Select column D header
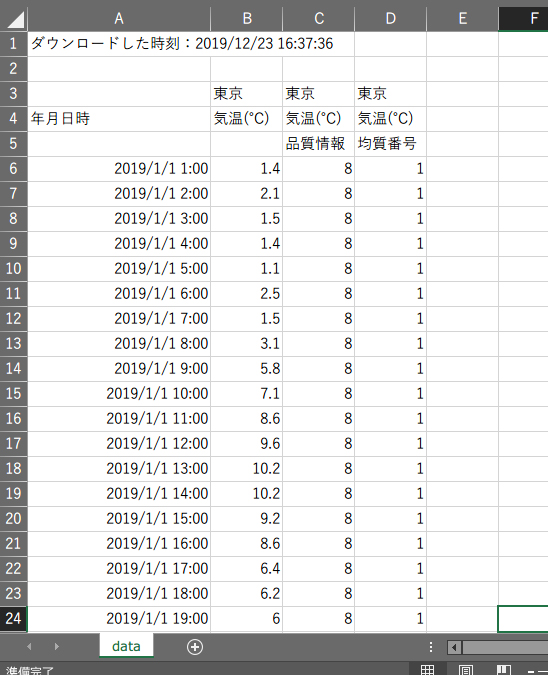The width and height of the screenshot is (548, 675). [x=390, y=19]
